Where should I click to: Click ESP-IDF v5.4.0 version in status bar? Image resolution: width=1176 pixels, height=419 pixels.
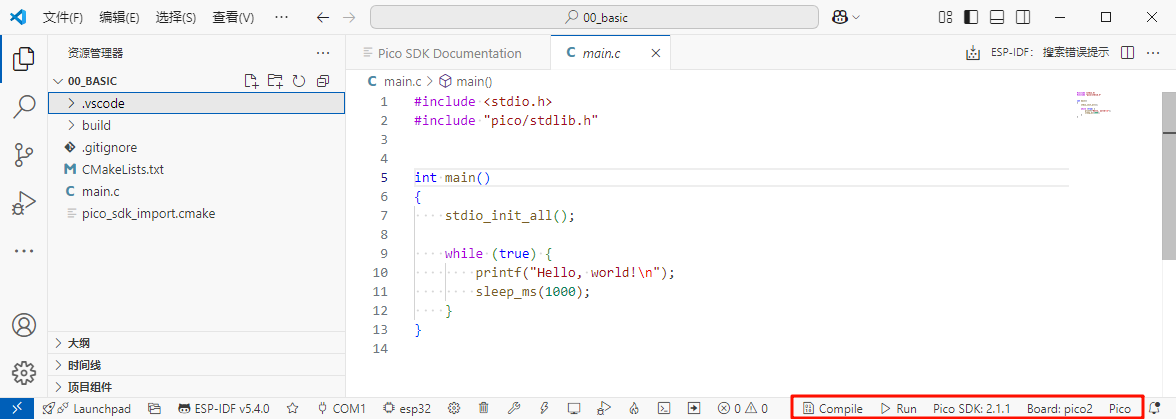click(x=224, y=409)
